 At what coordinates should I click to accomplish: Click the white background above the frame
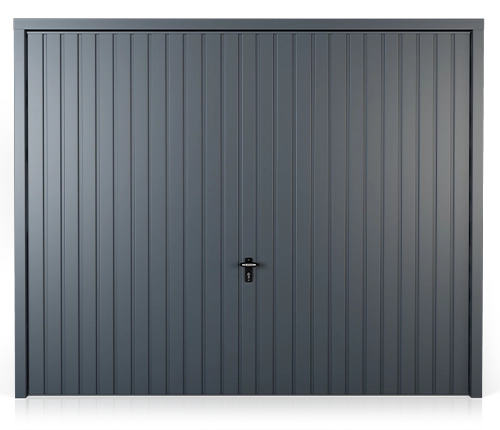[249, 9]
